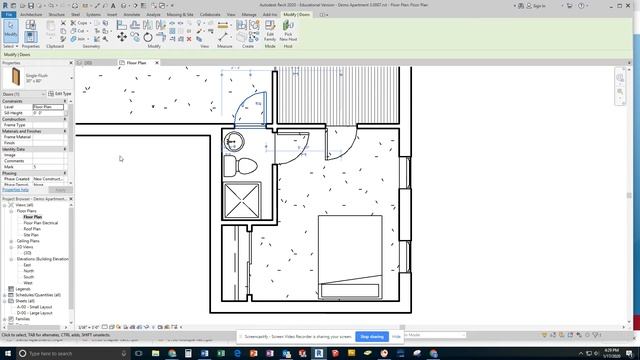Open the Properties help link
The width and height of the screenshot is (640, 360).
pos(16,190)
